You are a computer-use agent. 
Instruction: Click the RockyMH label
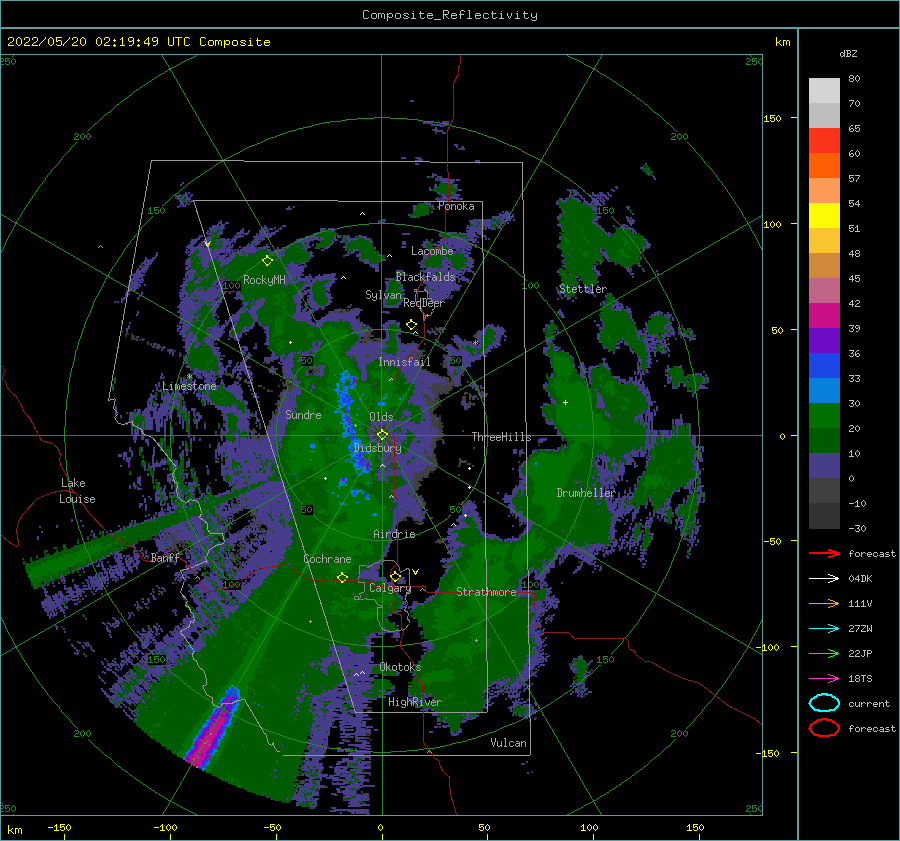(264, 280)
